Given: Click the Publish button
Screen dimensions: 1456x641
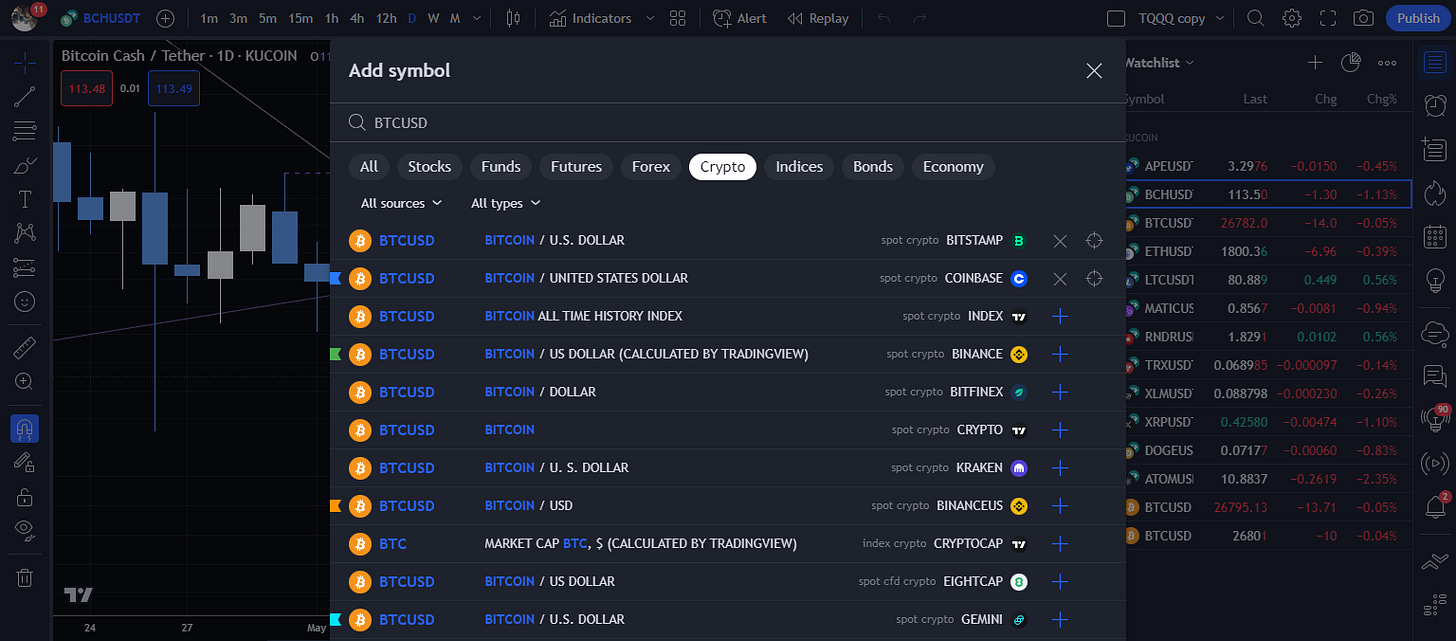Looking at the screenshot, I should coord(1418,18).
